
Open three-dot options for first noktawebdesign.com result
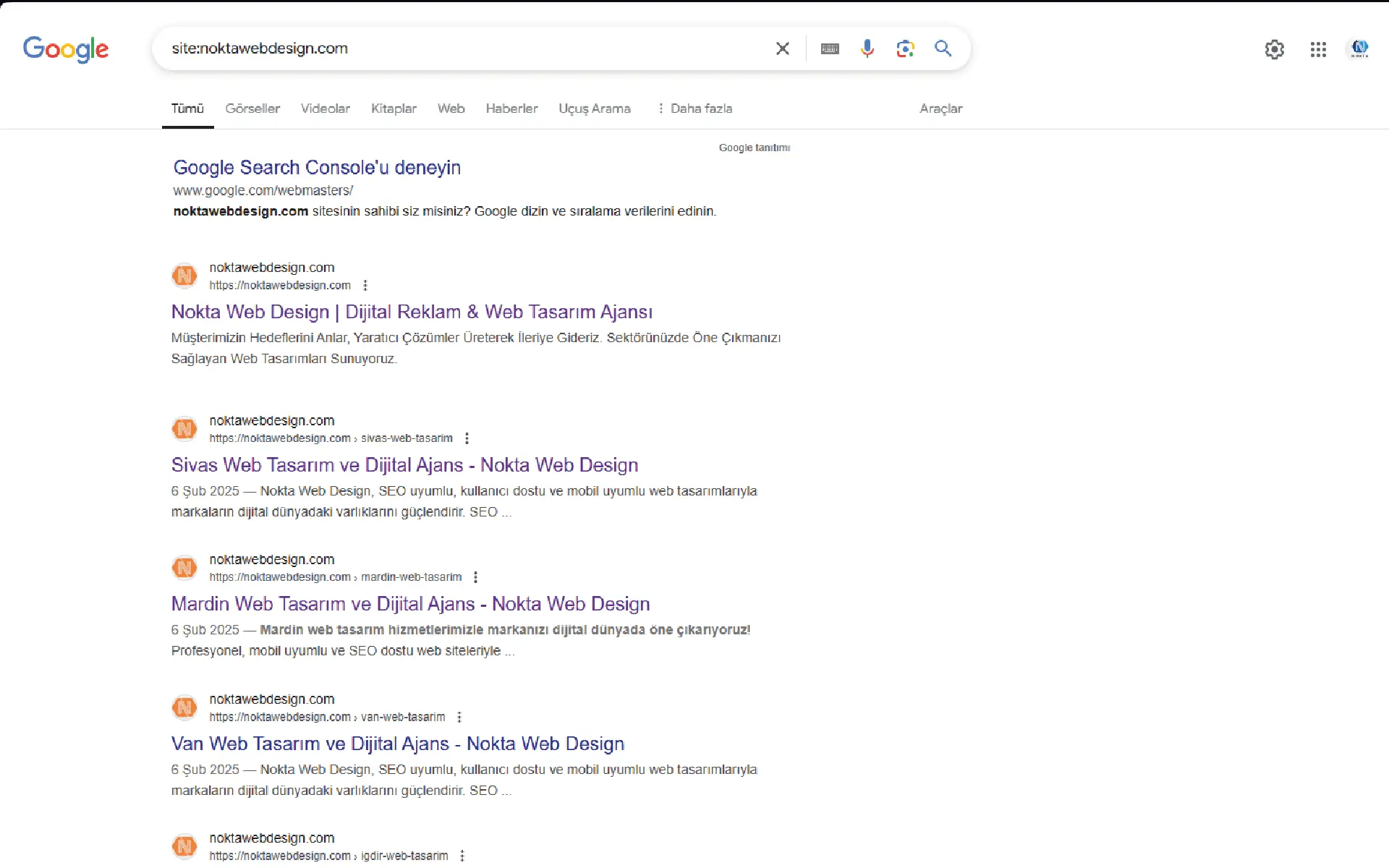pos(365,285)
